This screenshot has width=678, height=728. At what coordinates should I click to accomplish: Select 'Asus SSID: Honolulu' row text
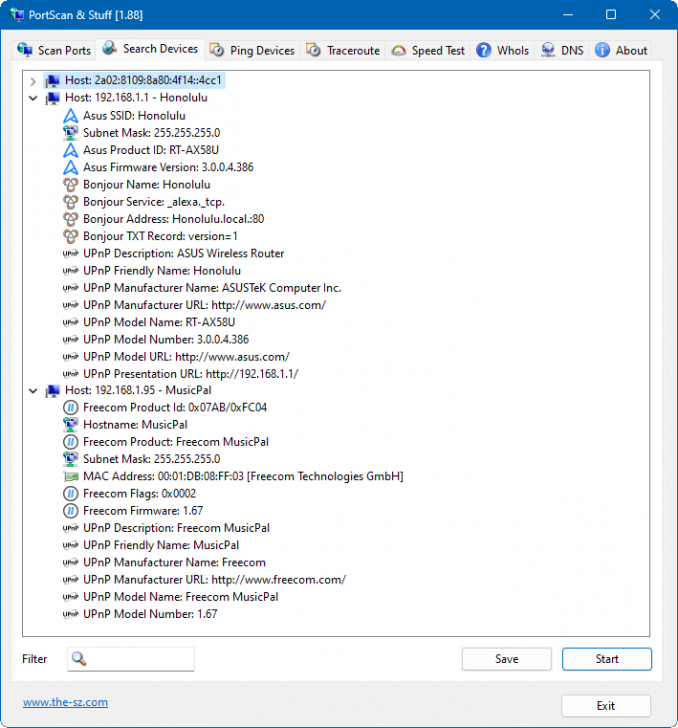coord(134,116)
